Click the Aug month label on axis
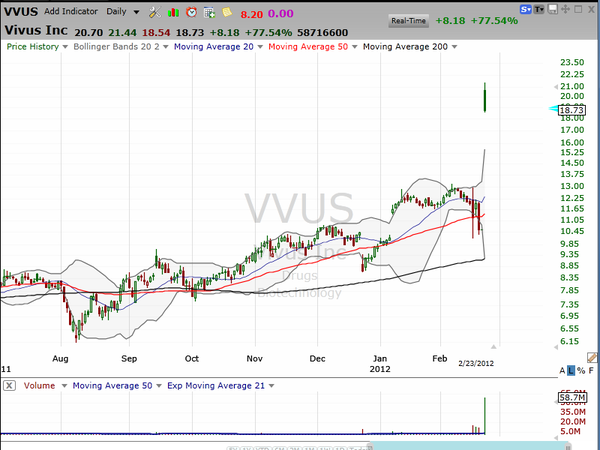600x450 pixels. click(x=60, y=359)
